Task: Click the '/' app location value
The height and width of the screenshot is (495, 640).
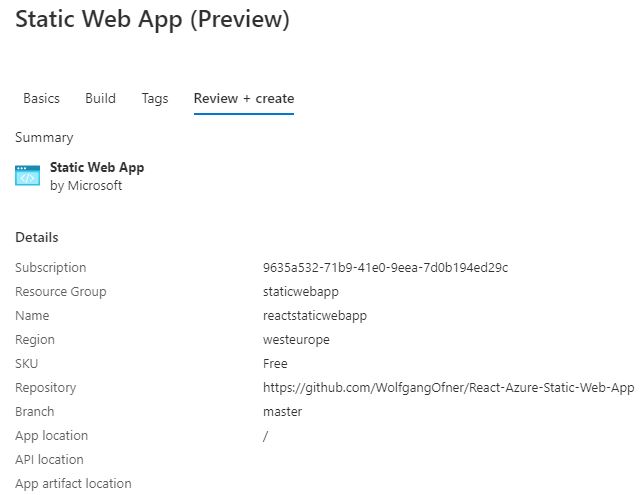Action: (x=265, y=436)
